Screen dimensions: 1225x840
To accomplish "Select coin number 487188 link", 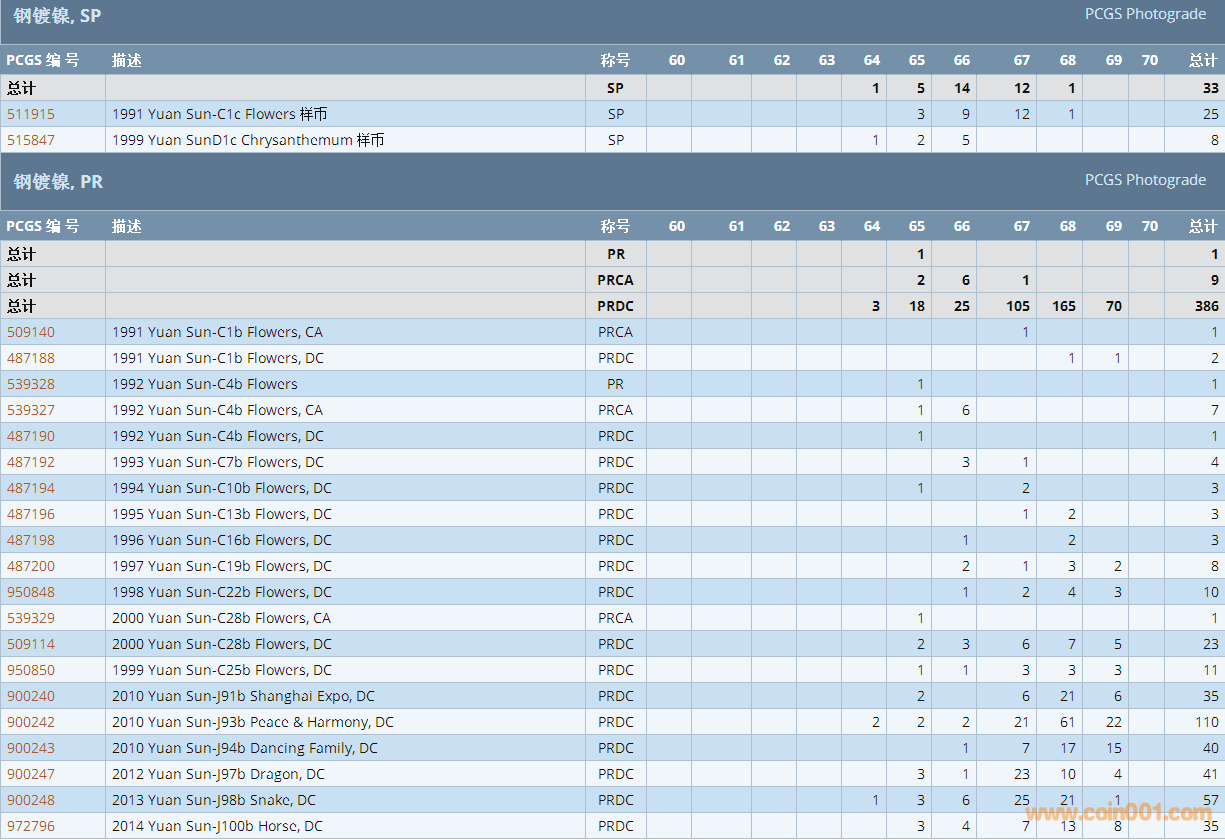I will pos(31,358).
